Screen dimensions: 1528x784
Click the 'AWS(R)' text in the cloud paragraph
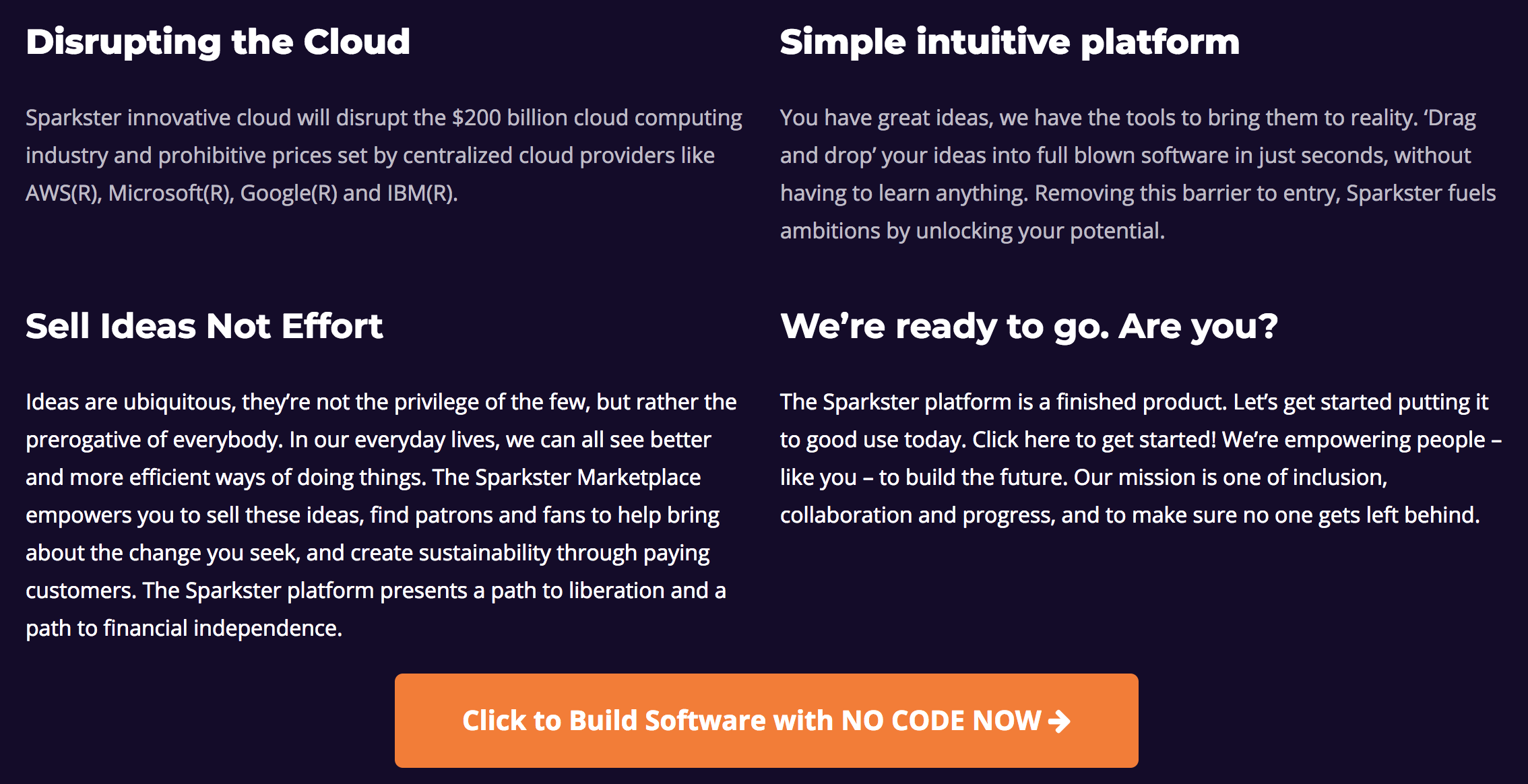64,194
